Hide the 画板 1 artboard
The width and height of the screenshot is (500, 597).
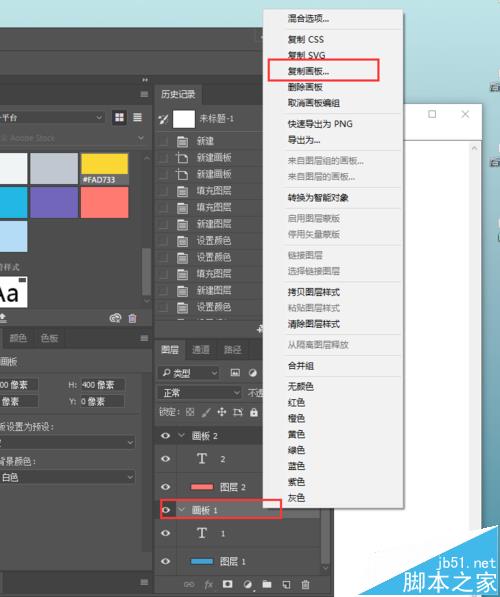[x=165, y=510]
